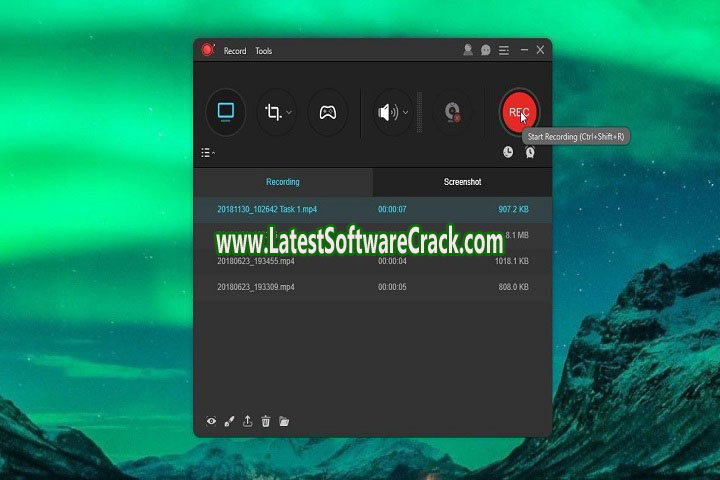Toggle the system sound speaker button
Image resolution: width=720 pixels, height=480 pixels.
pyautogui.click(x=386, y=112)
